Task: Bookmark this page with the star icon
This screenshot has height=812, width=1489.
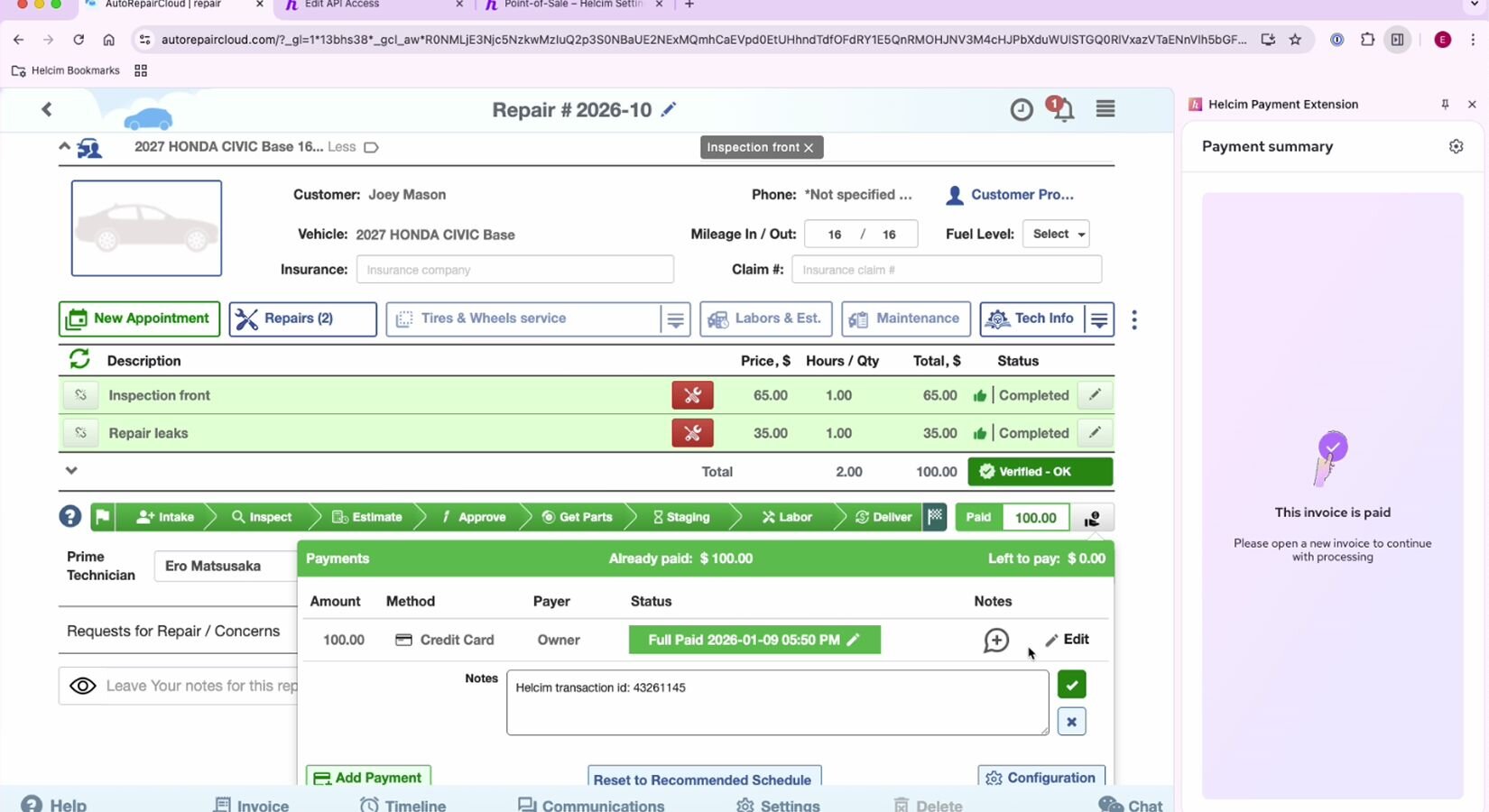Action: [x=1295, y=40]
